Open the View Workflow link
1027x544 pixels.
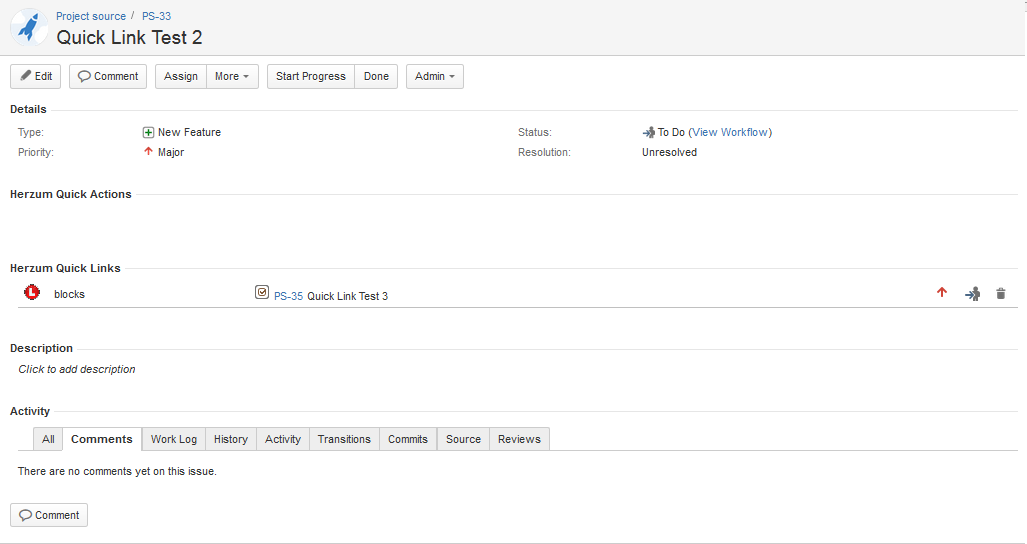pos(730,133)
